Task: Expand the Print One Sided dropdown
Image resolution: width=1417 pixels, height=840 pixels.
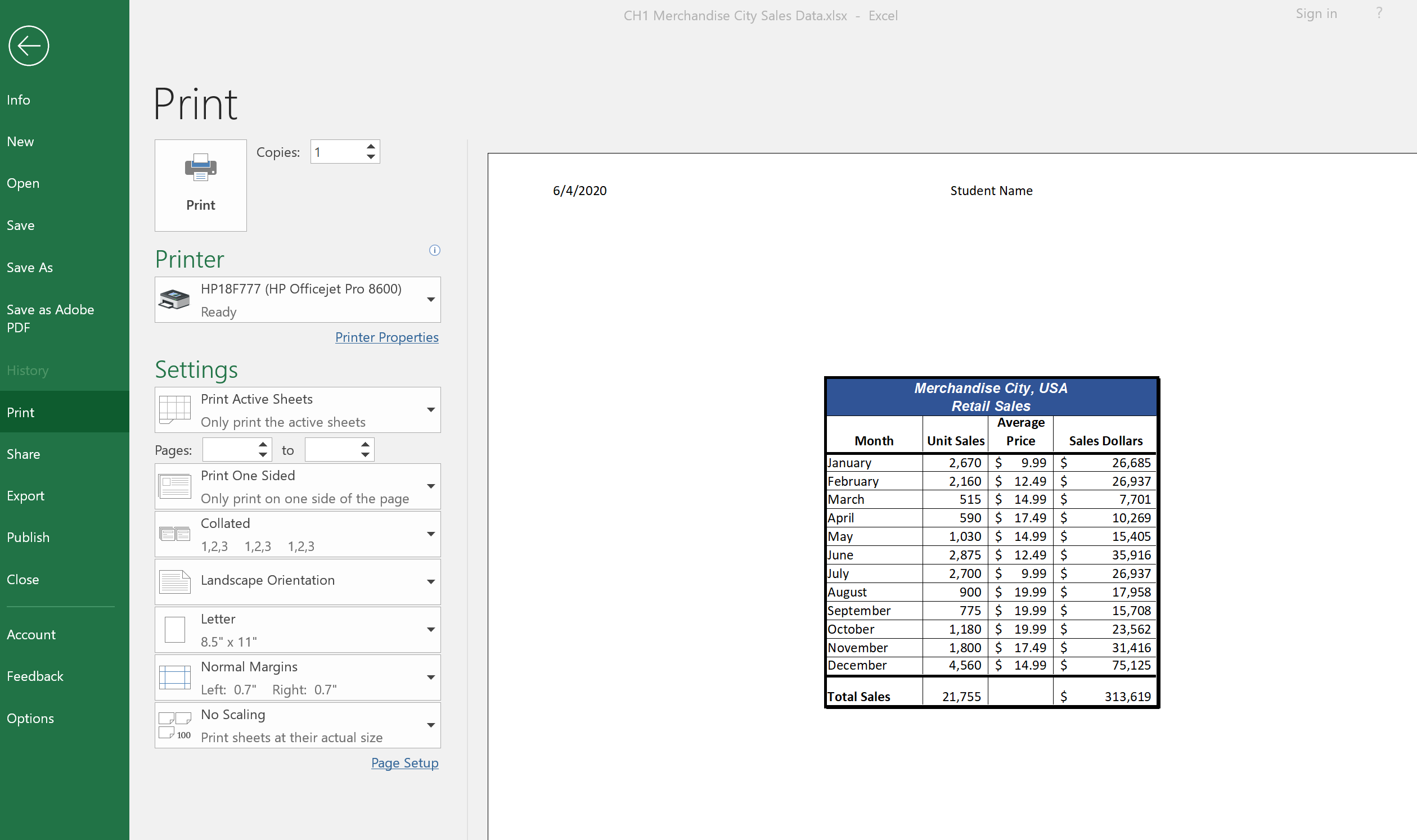Action: pos(430,486)
